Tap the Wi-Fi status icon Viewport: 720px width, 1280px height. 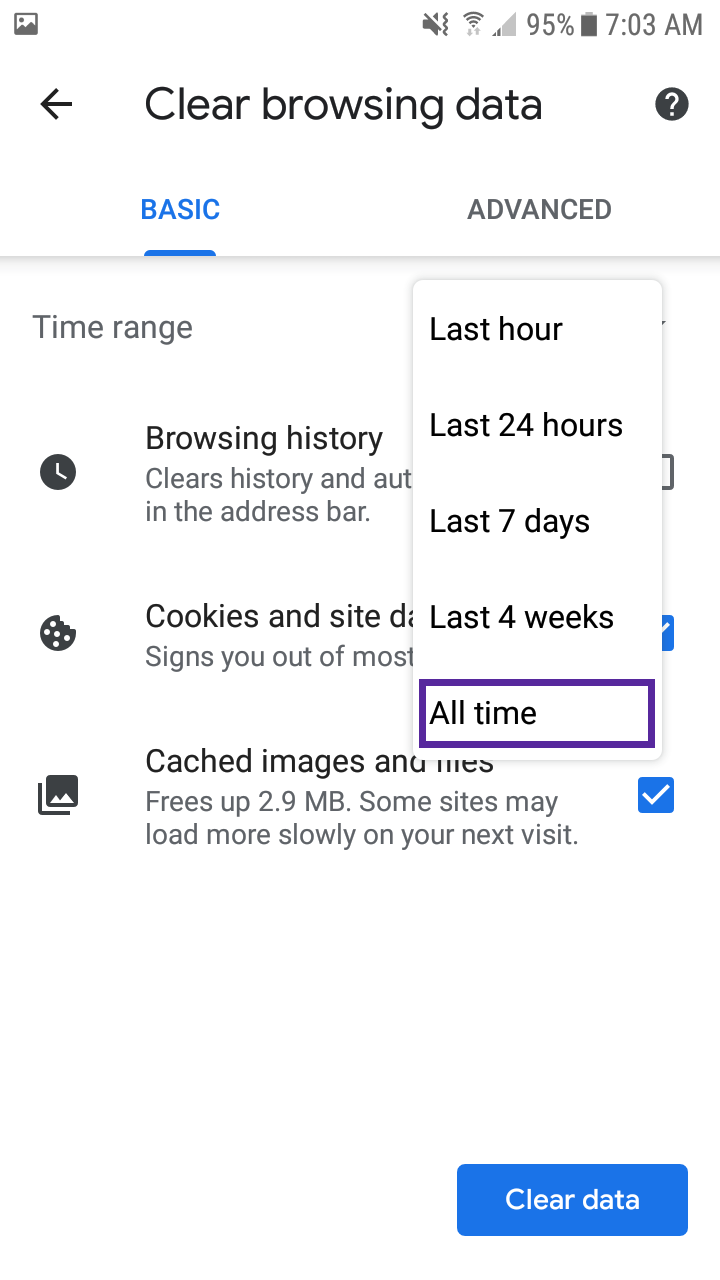tap(473, 24)
